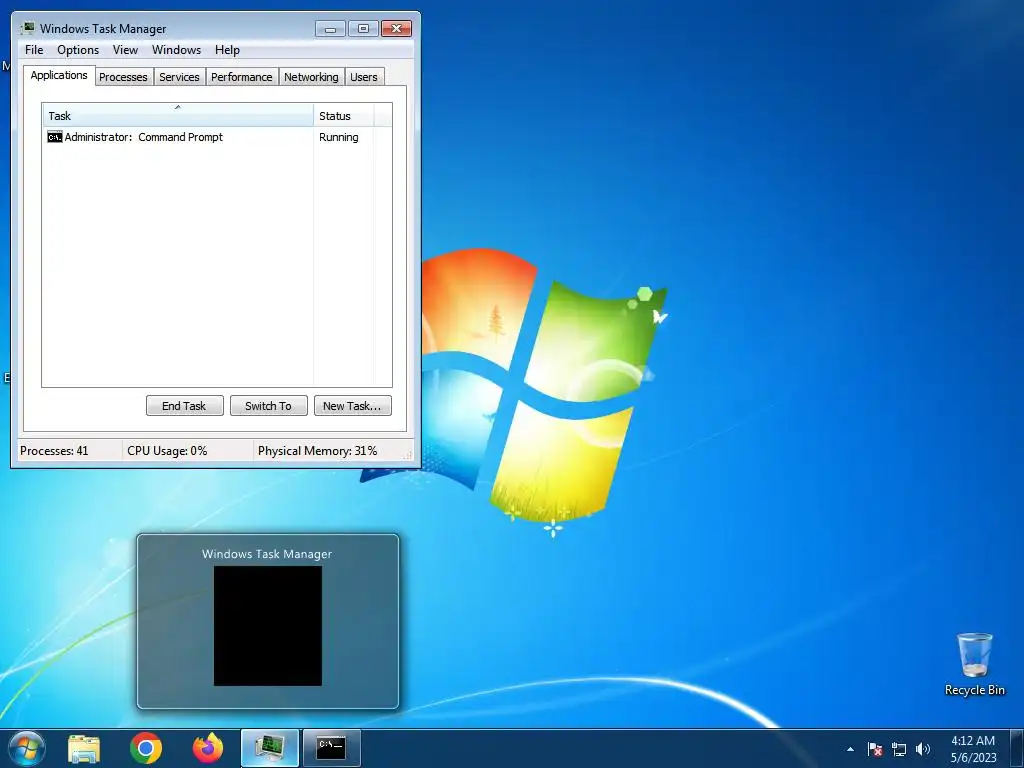The height and width of the screenshot is (768, 1024).
Task: Open Google Chrome from the taskbar
Action: 146,748
